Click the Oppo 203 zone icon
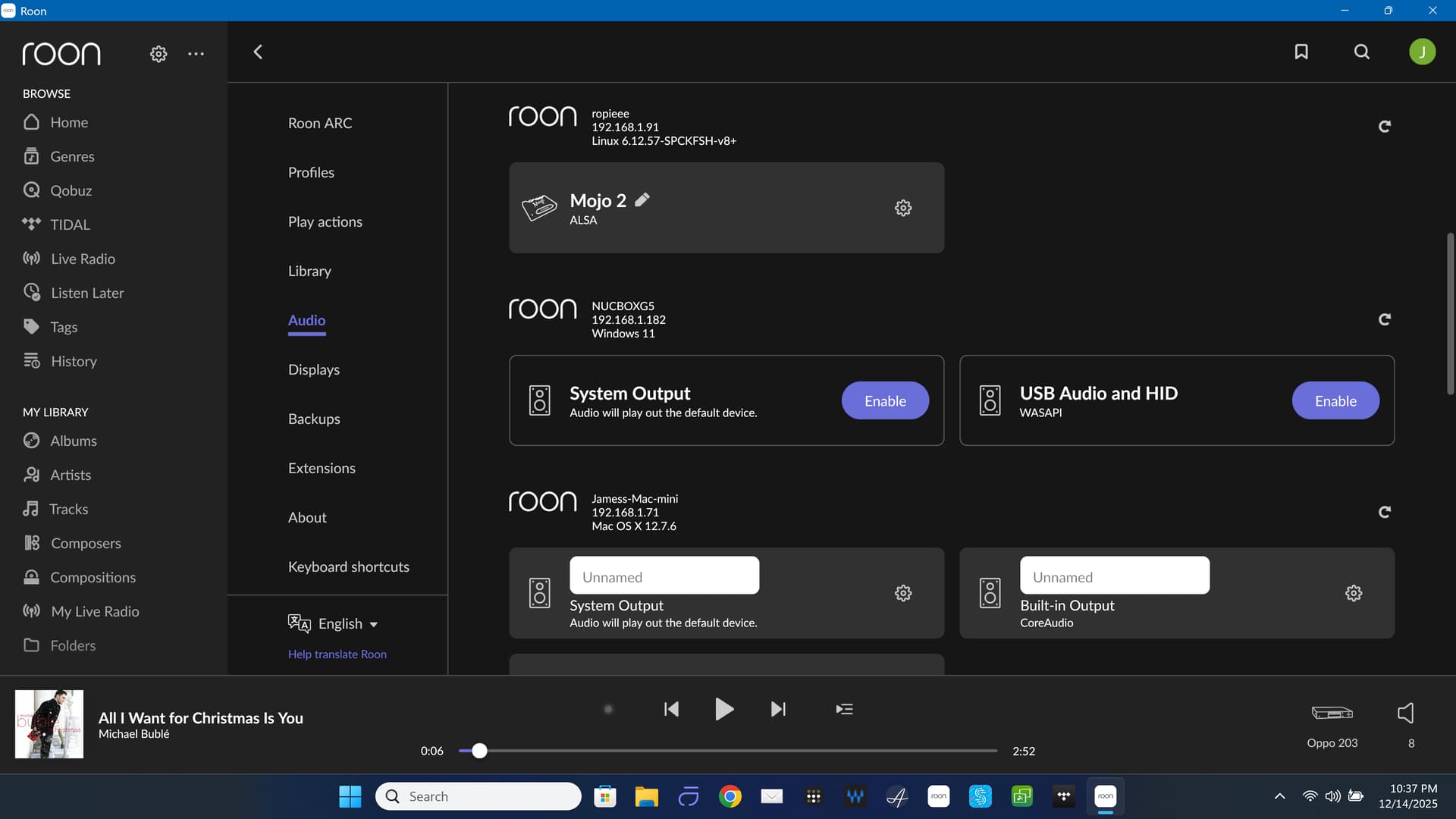The image size is (1456, 819). (x=1332, y=713)
